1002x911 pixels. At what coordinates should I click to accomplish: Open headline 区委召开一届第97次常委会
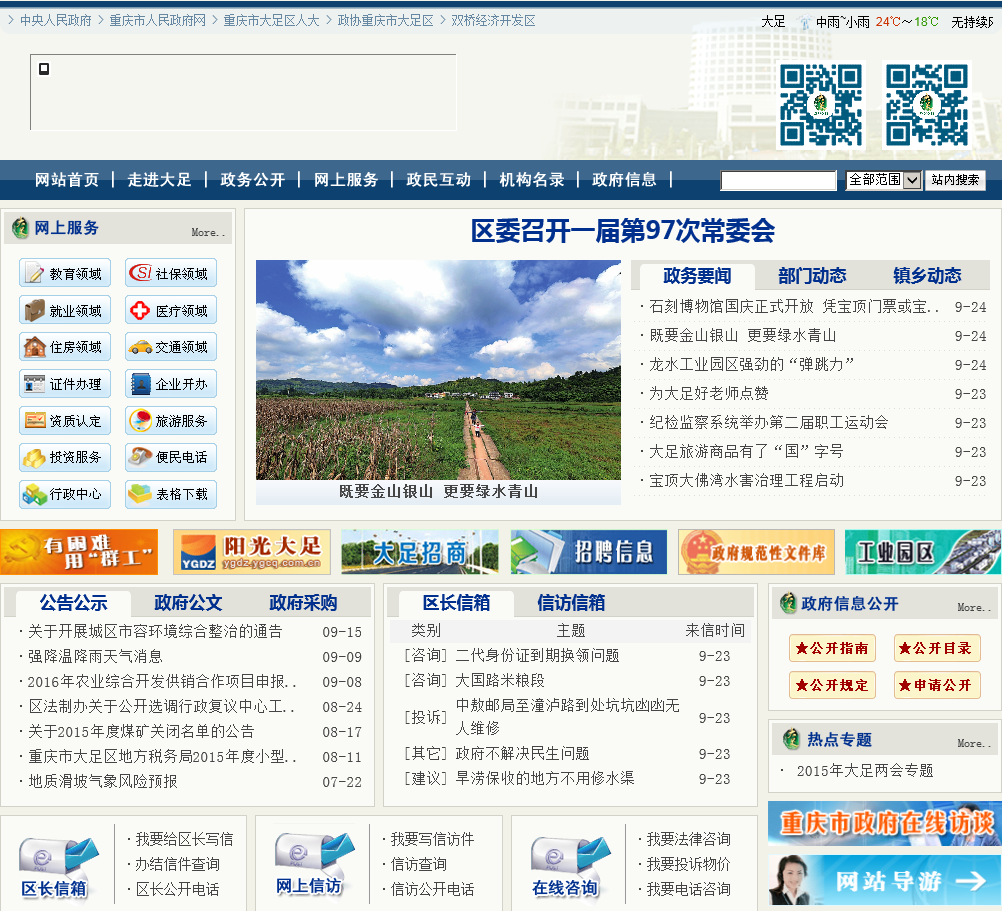(x=623, y=231)
